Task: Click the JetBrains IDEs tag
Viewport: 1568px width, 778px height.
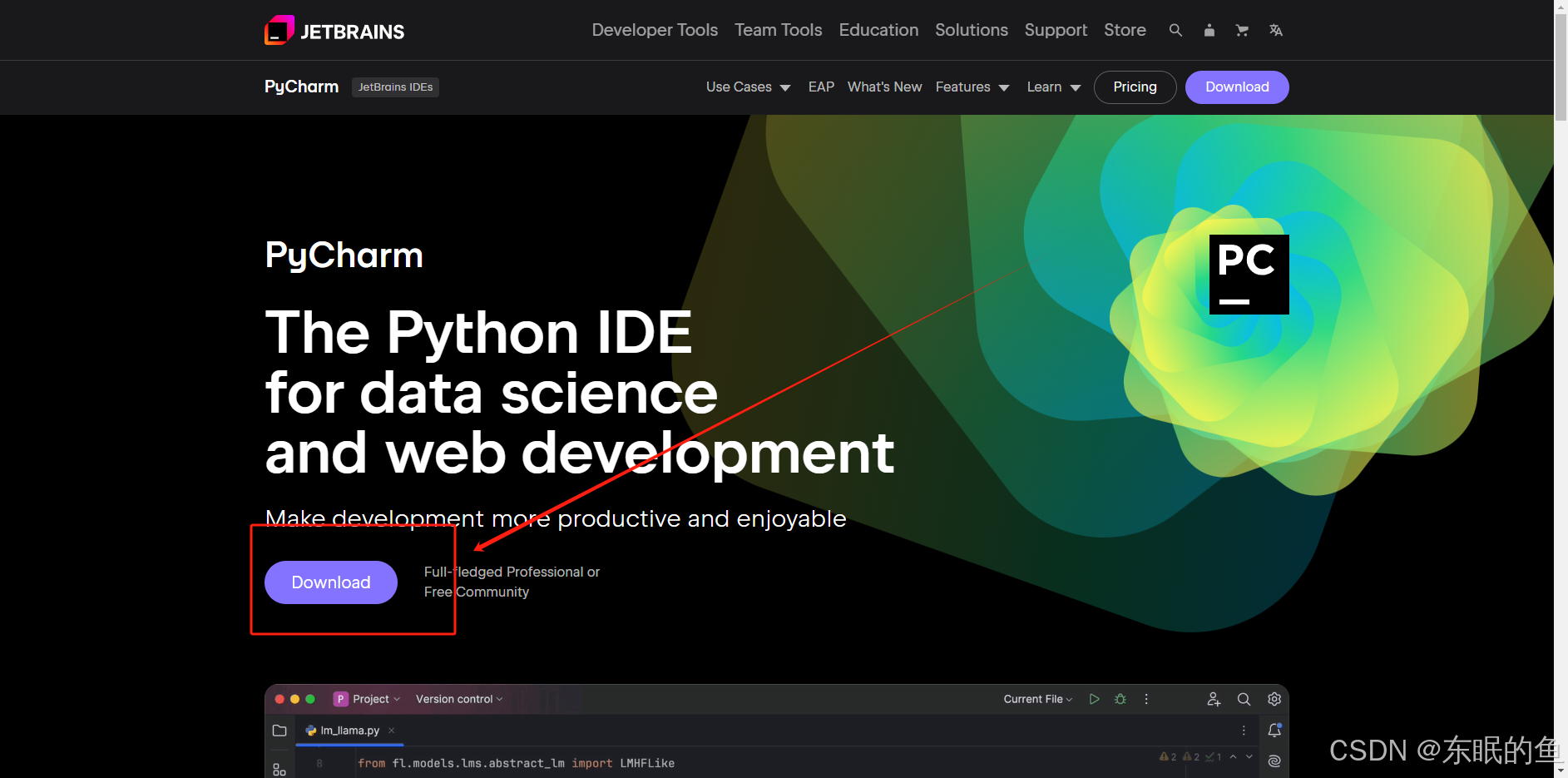Action: (x=395, y=87)
